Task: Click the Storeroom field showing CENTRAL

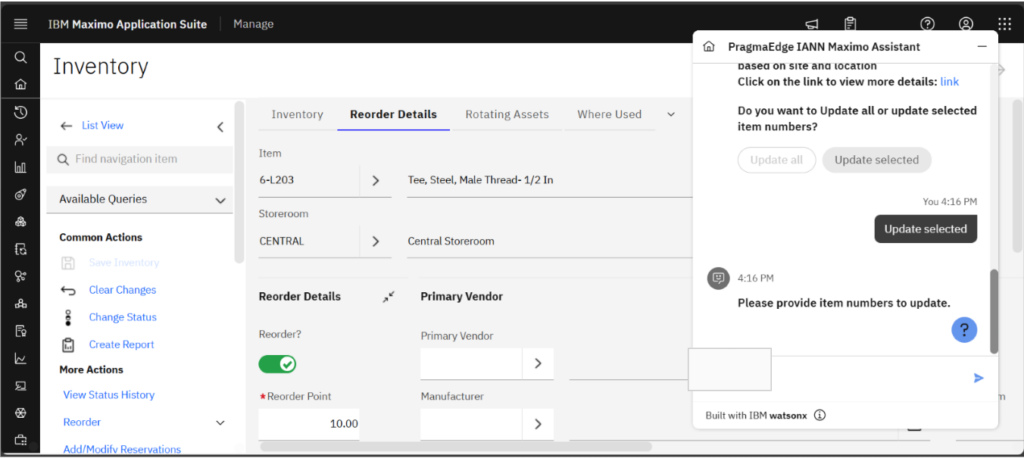Action: pos(309,241)
